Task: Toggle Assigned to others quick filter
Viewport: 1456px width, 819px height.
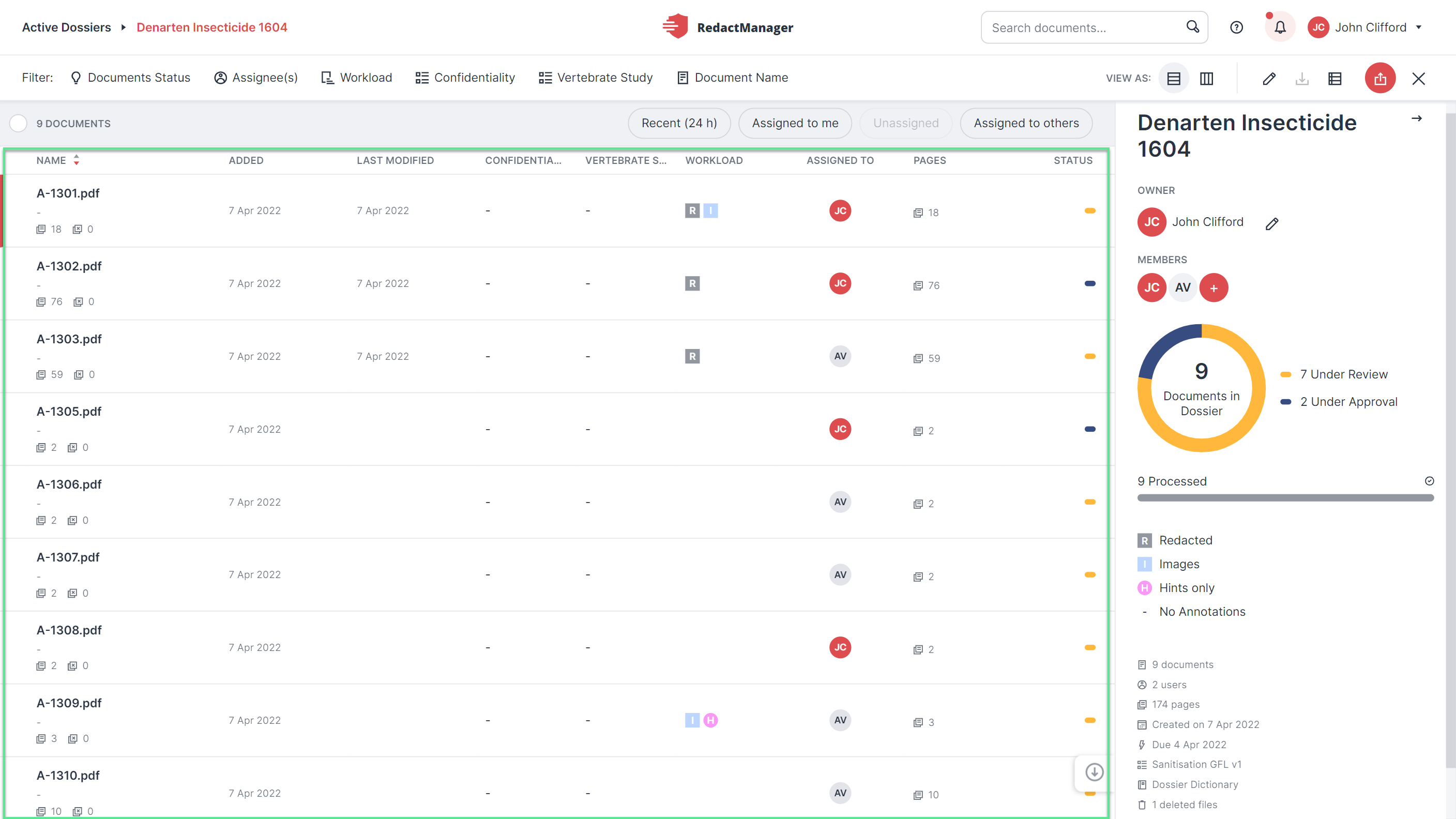Action: click(1026, 123)
